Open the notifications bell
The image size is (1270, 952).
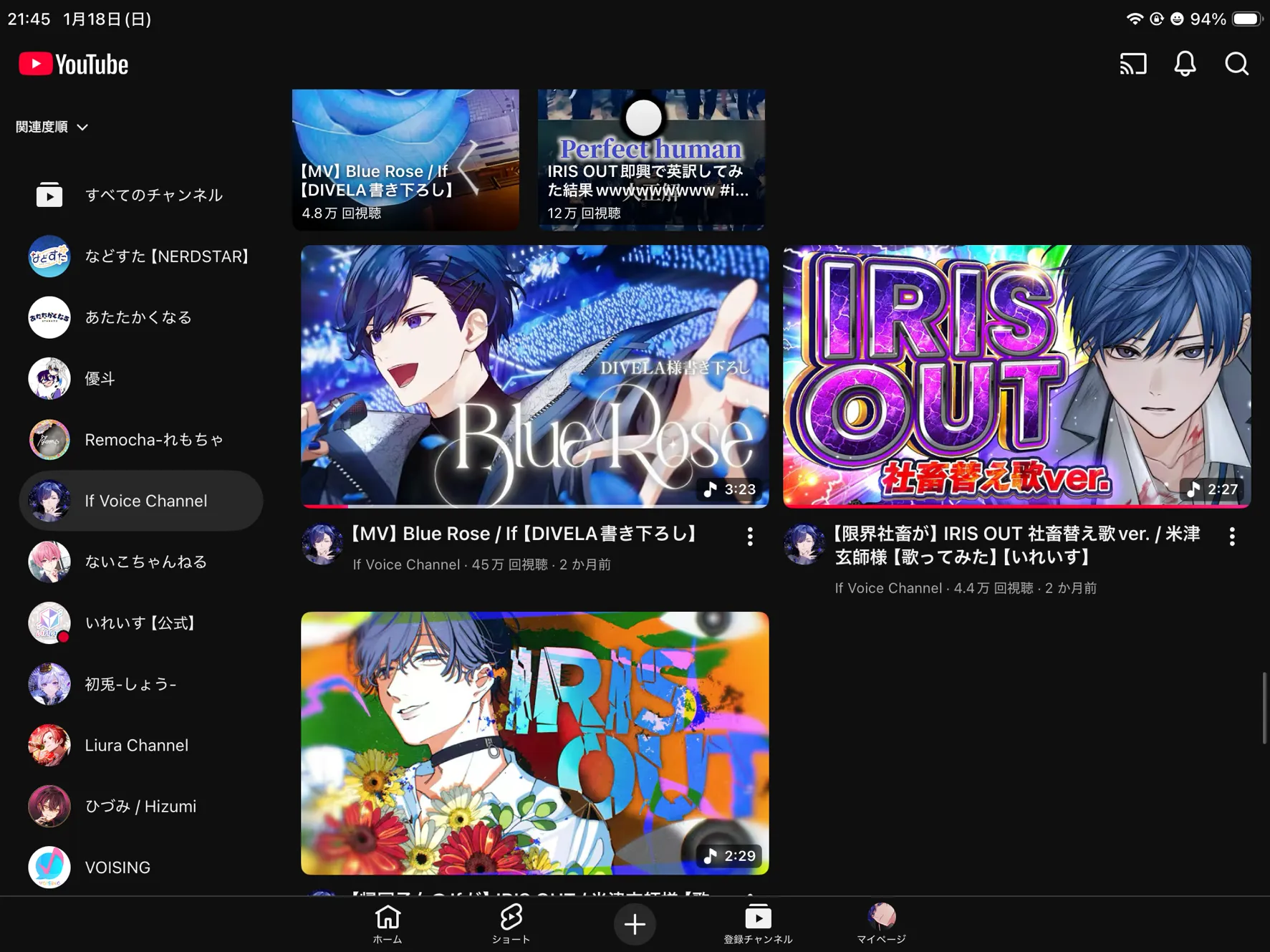[x=1185, y=64]
